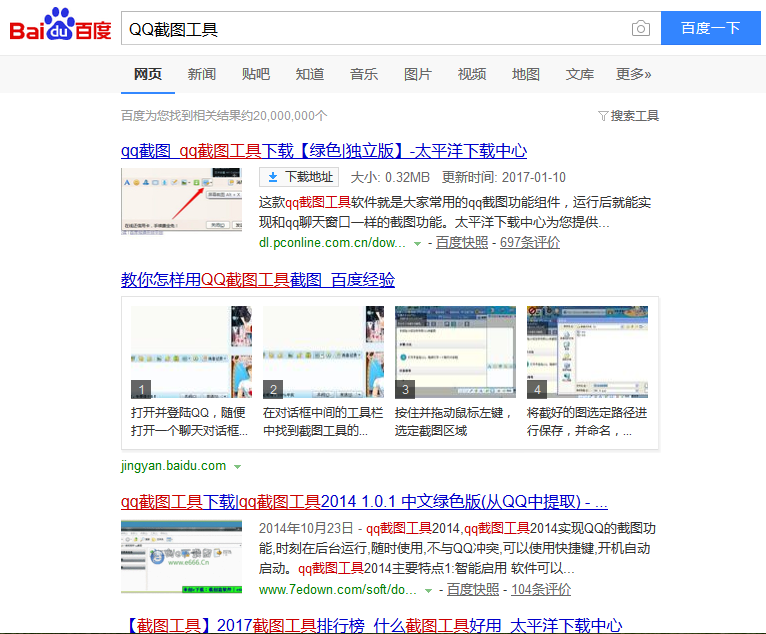This screenshot has width=766, height=634.
Task: Switch to the 音乐 tab
Action: pos(363,74)
